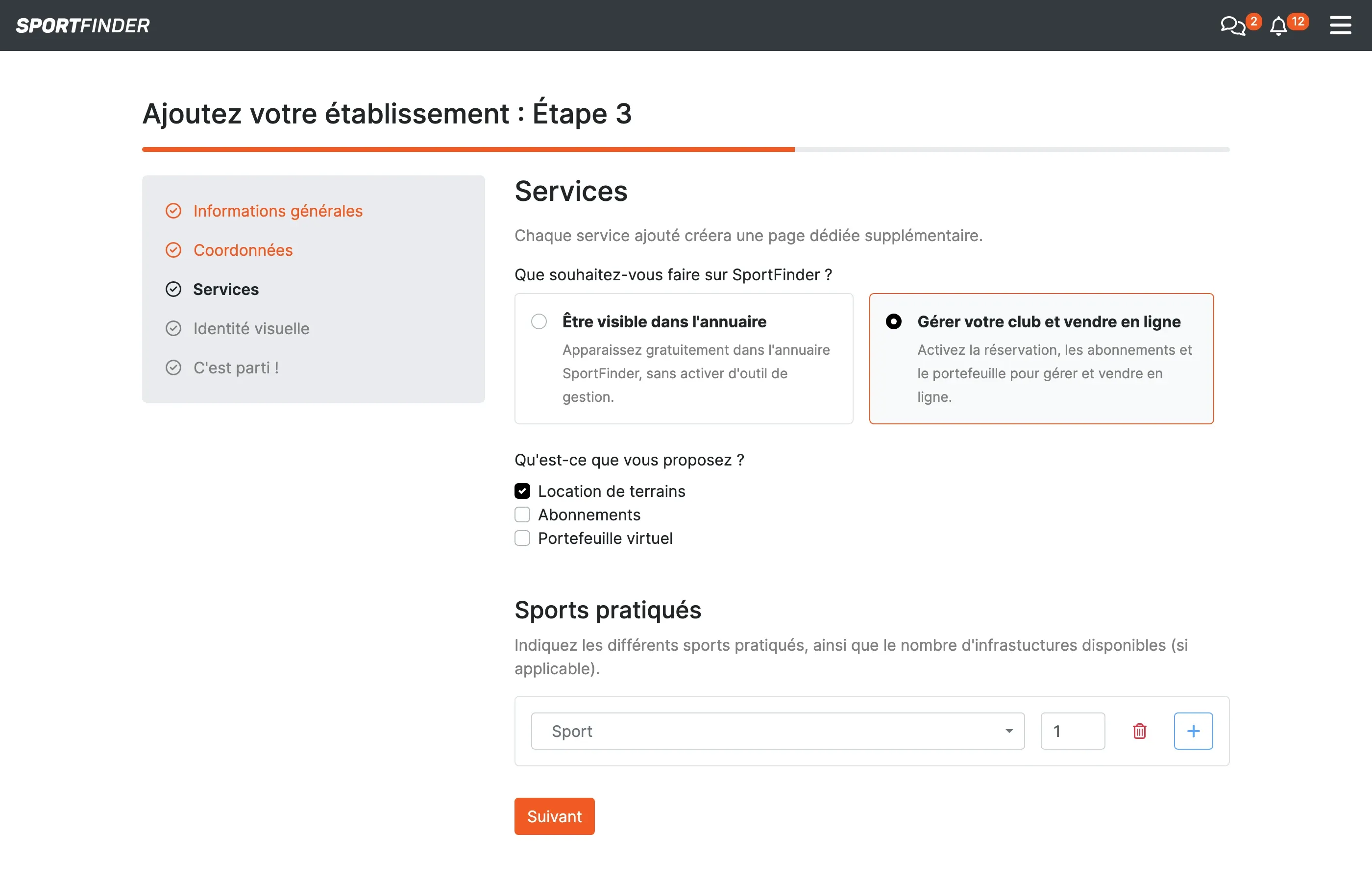Select Être visible dans l'annuaire radio
The image size is (1372, 882).
(x=539, y=321)
